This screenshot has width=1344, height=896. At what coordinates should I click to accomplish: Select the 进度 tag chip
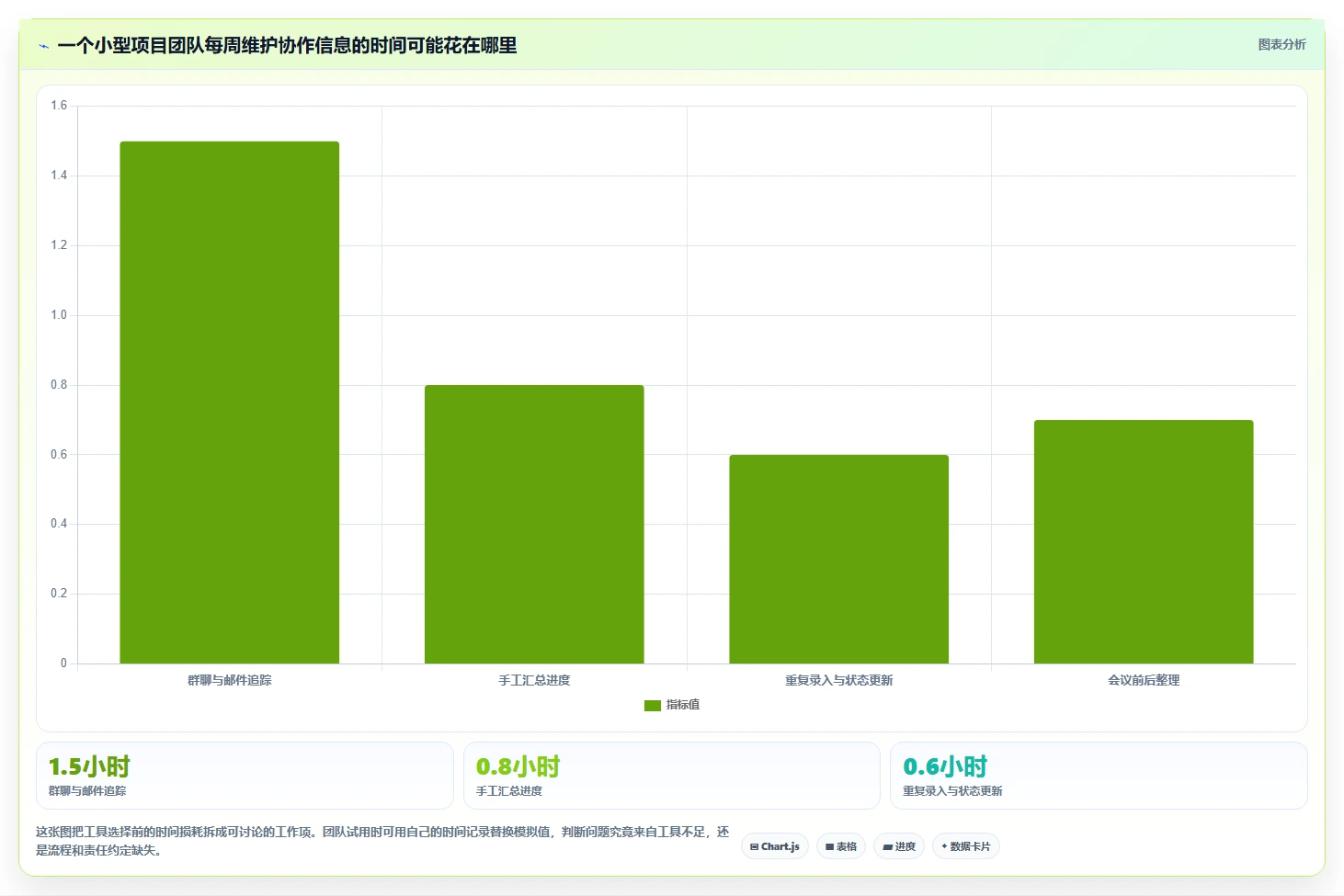[x=899, y=846]
